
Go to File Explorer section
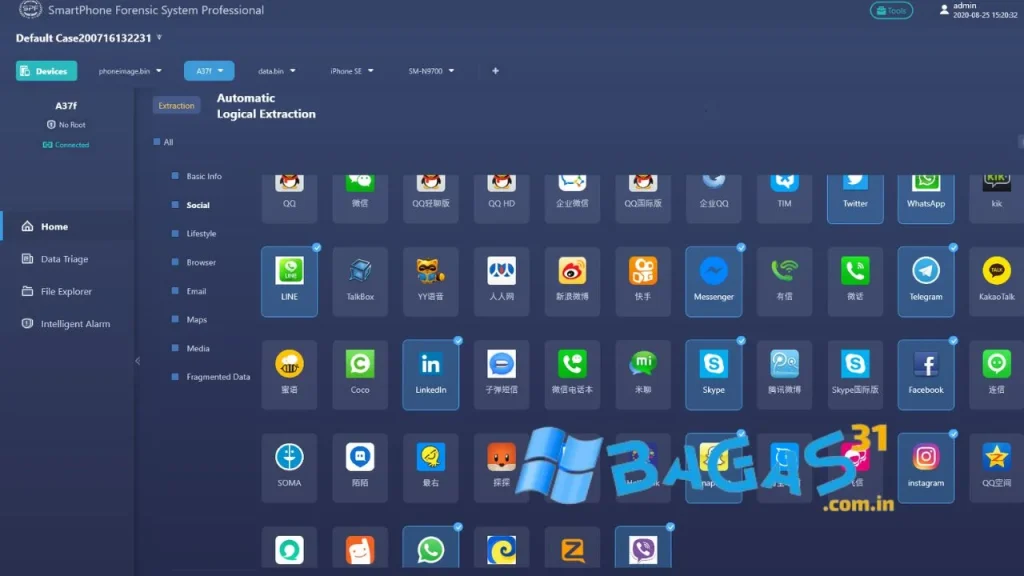click(x=66, y=292)
